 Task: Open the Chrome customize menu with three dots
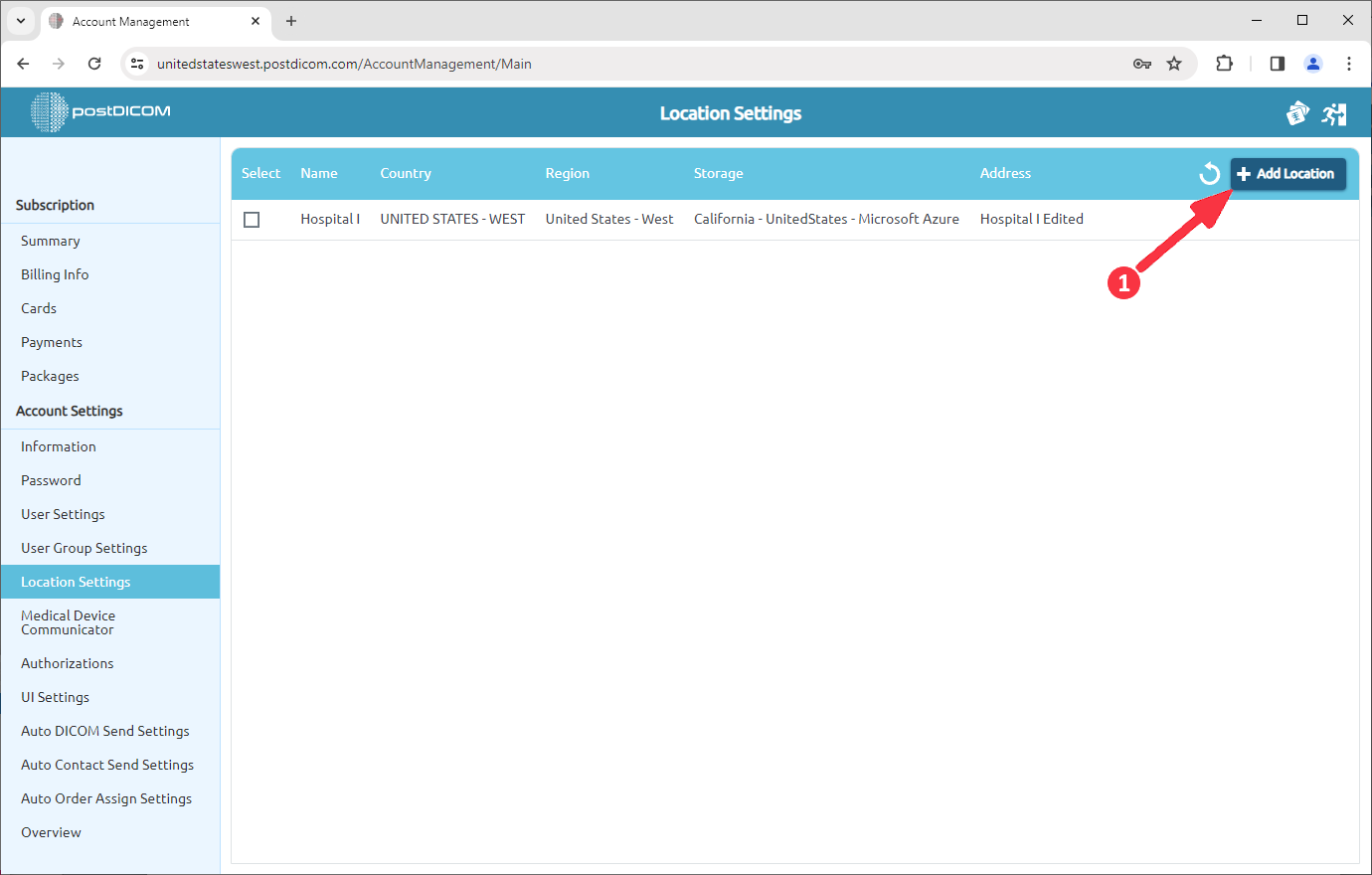[1349, 63]
